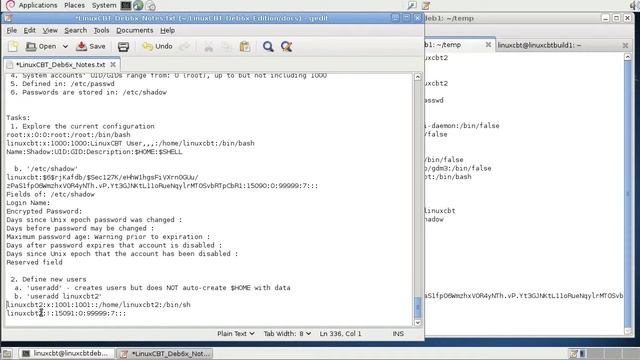640x360 pixels.
Task: Open the Search menu
Action: 76,30
